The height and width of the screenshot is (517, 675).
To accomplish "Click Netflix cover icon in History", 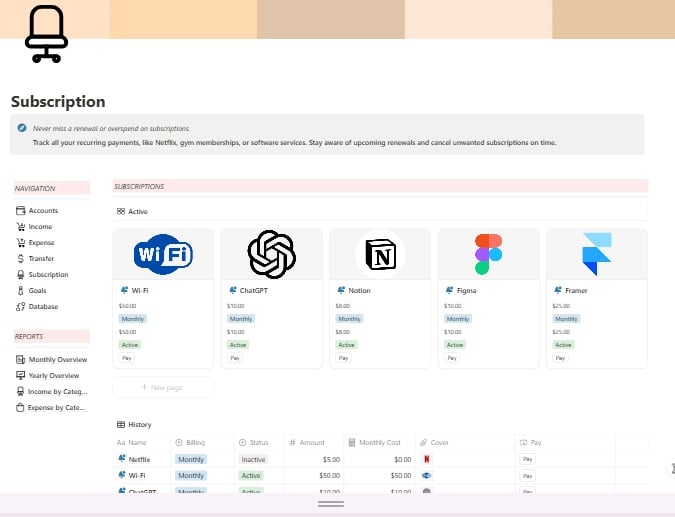I will coord(426,459).
